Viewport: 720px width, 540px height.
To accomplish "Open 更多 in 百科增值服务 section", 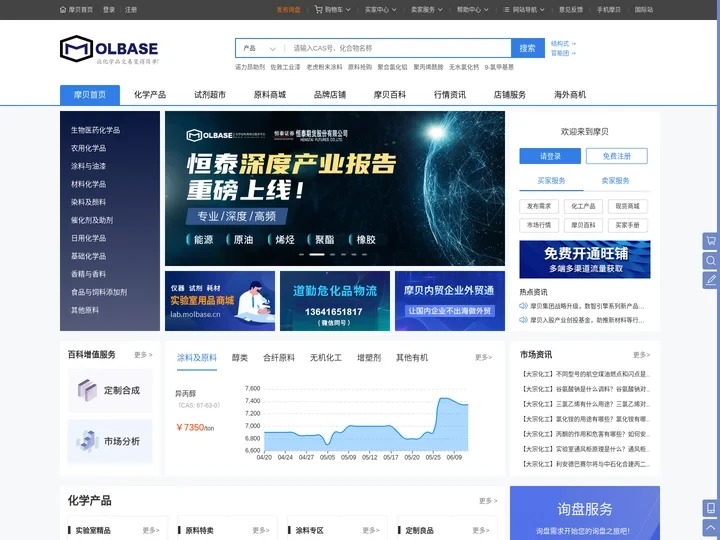I will [143, 355].
